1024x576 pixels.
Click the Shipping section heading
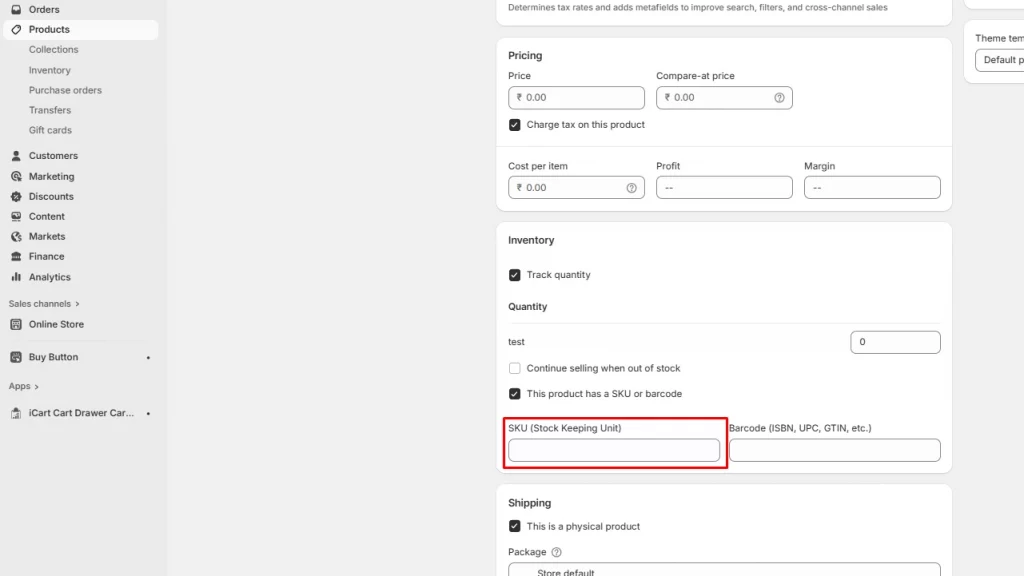coord(530,503)
